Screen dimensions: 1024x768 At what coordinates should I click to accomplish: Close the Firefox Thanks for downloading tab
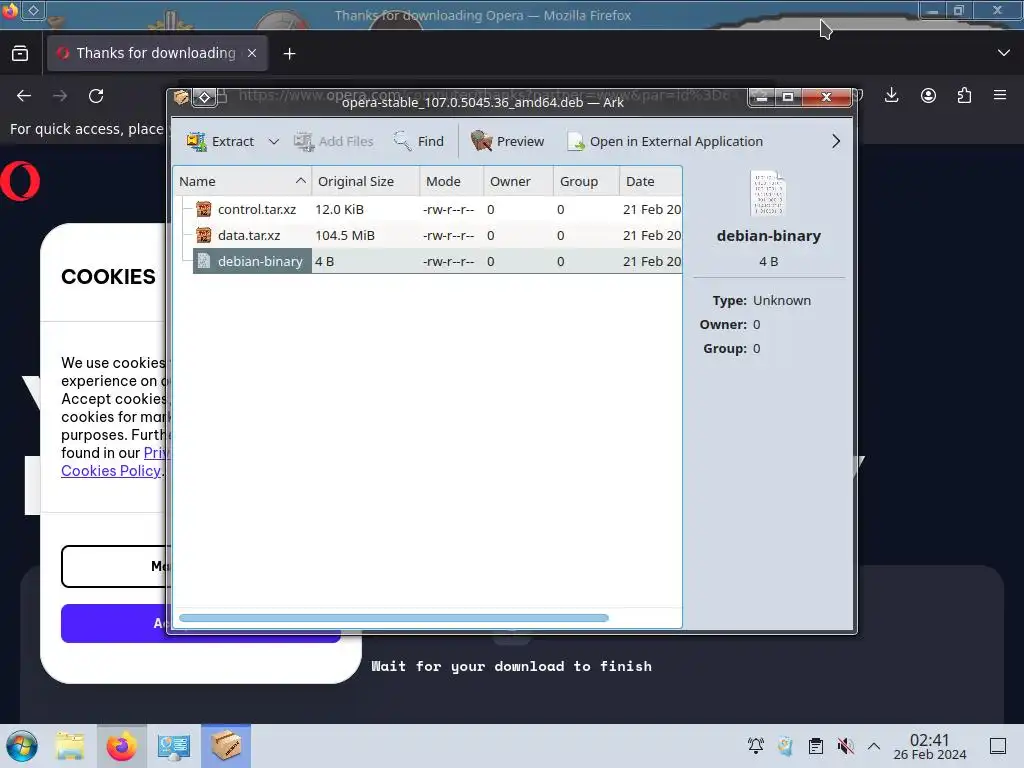click(252, 54)
